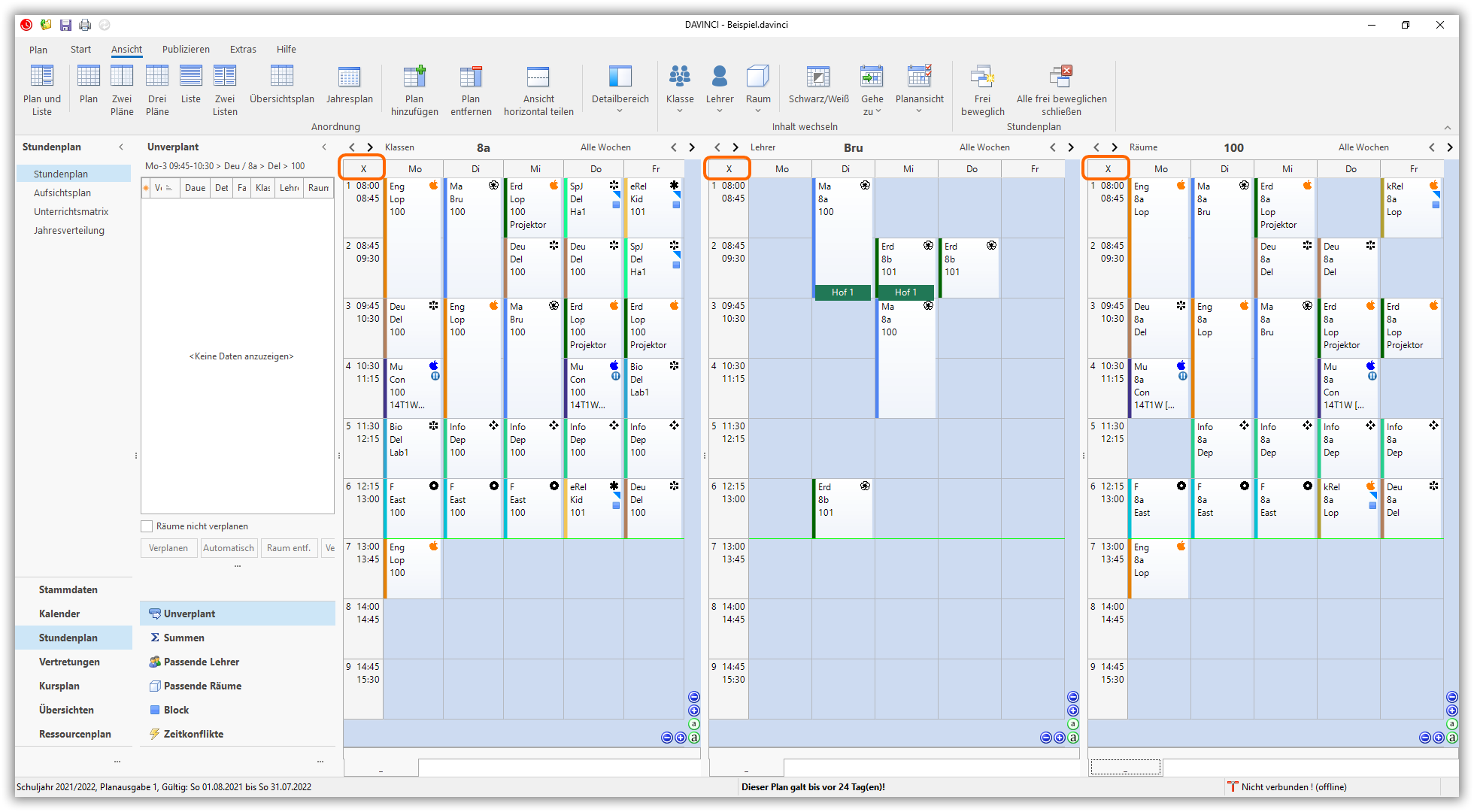Image resolution: width=1474 pixels, height=812 pixels.
Task: Click the Plan hinzufügen icon
Action: [414, 77]
